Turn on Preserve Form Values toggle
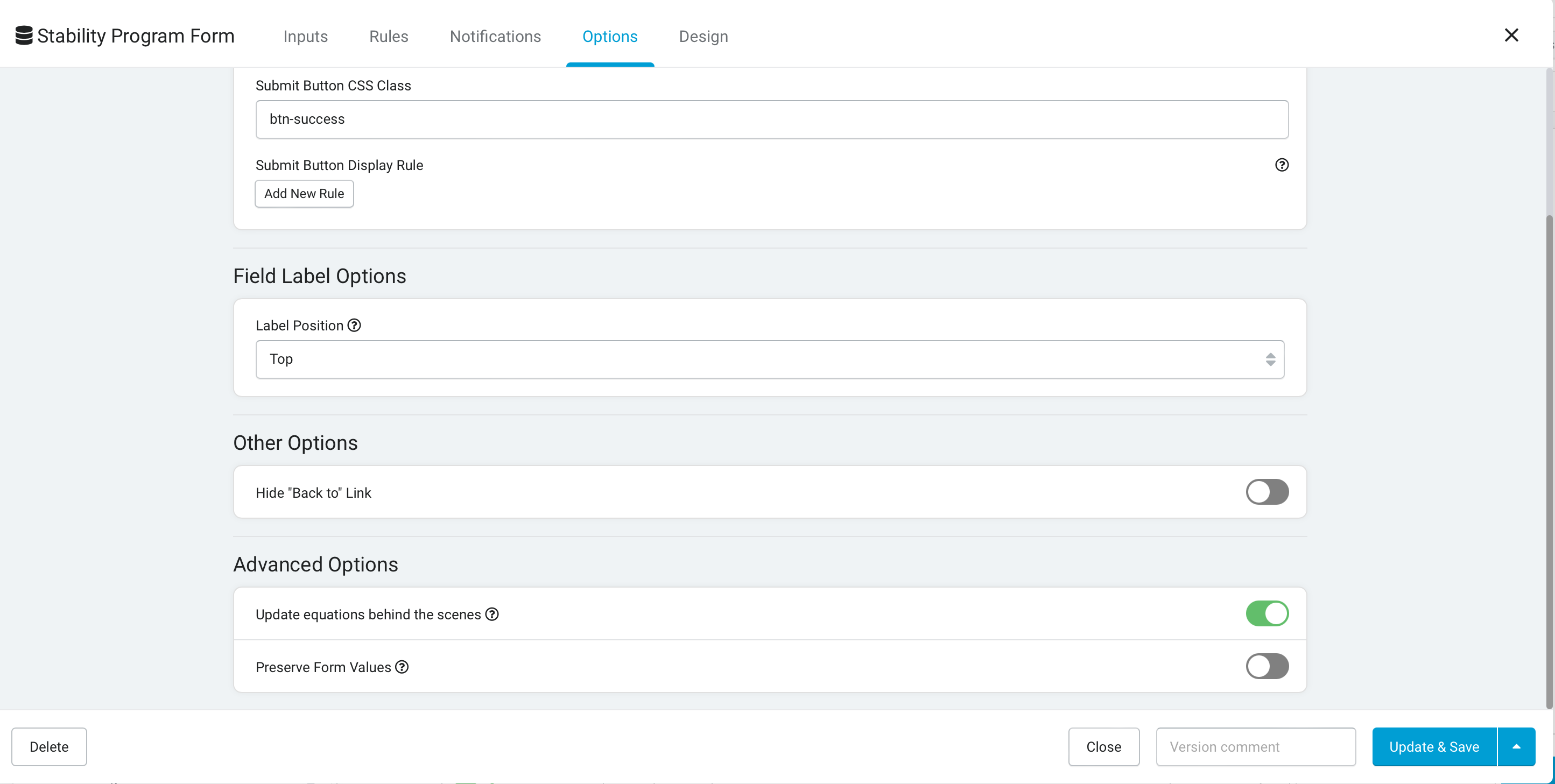The width and height of the screenshot is (1555, 784). point(1267,666)
